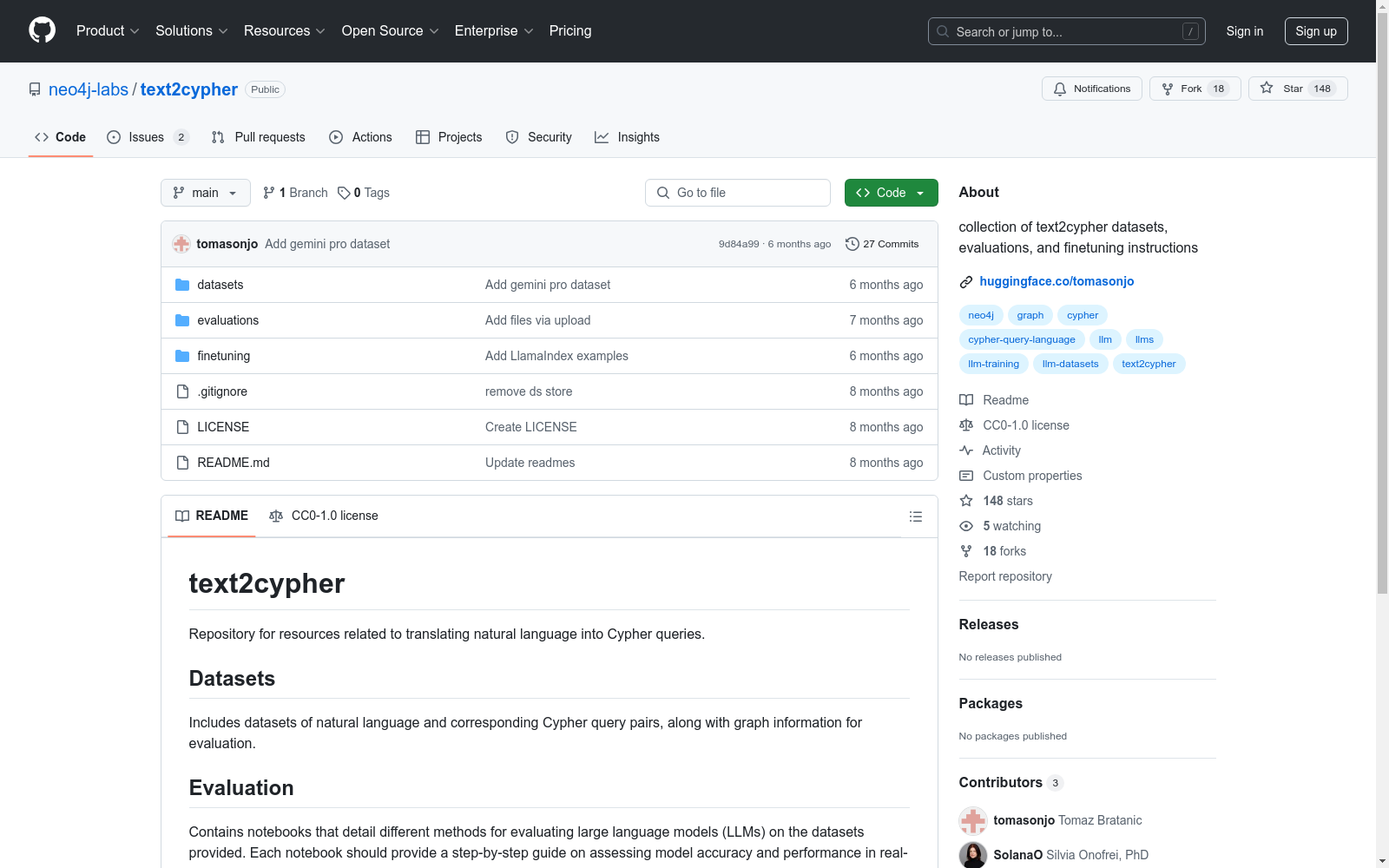Screen dimensions: 1389x868
Task: Click the Custom properties icon
Action: tap(966, 476)
